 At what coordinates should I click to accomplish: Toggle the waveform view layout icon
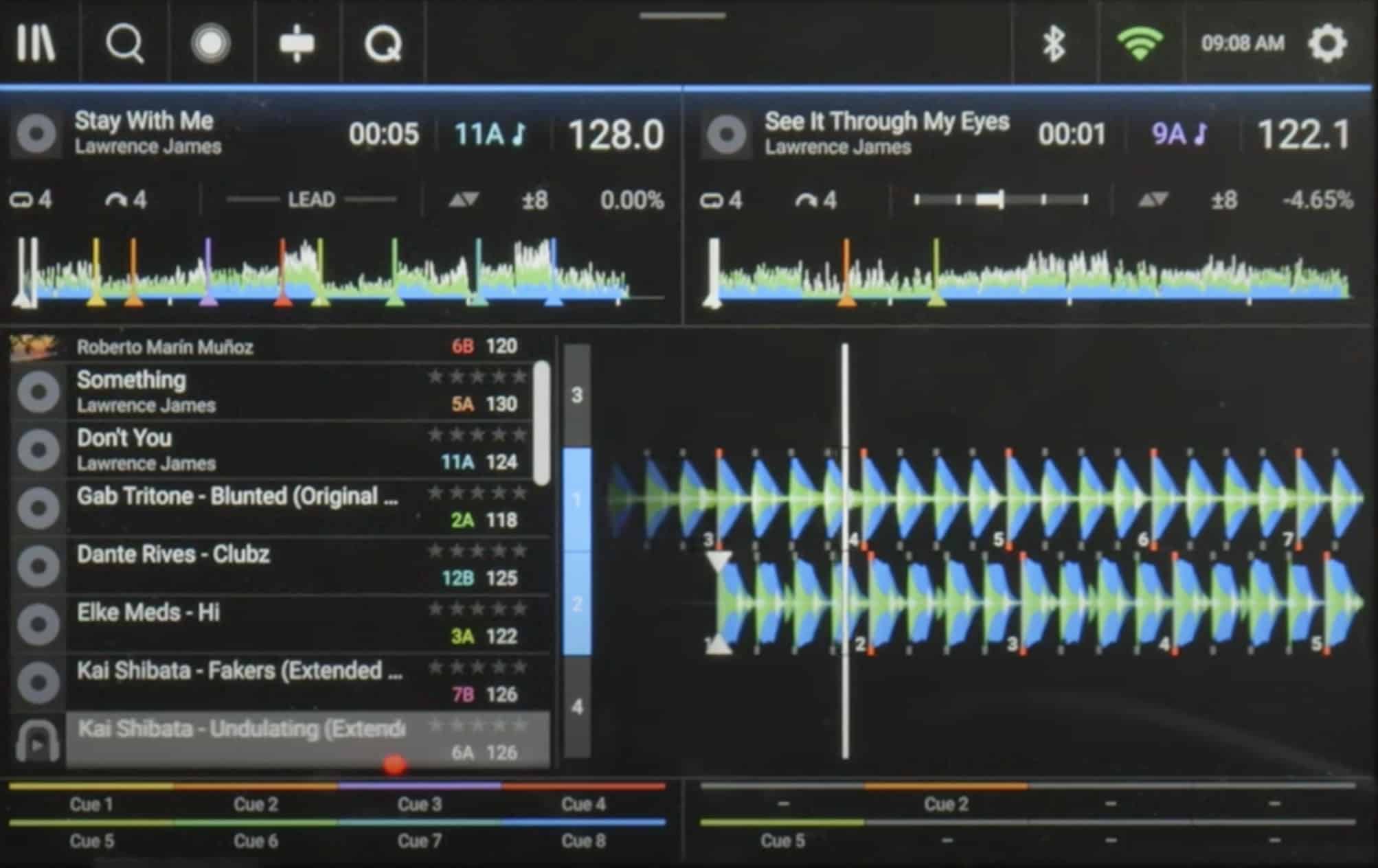(x=297, y=43)
